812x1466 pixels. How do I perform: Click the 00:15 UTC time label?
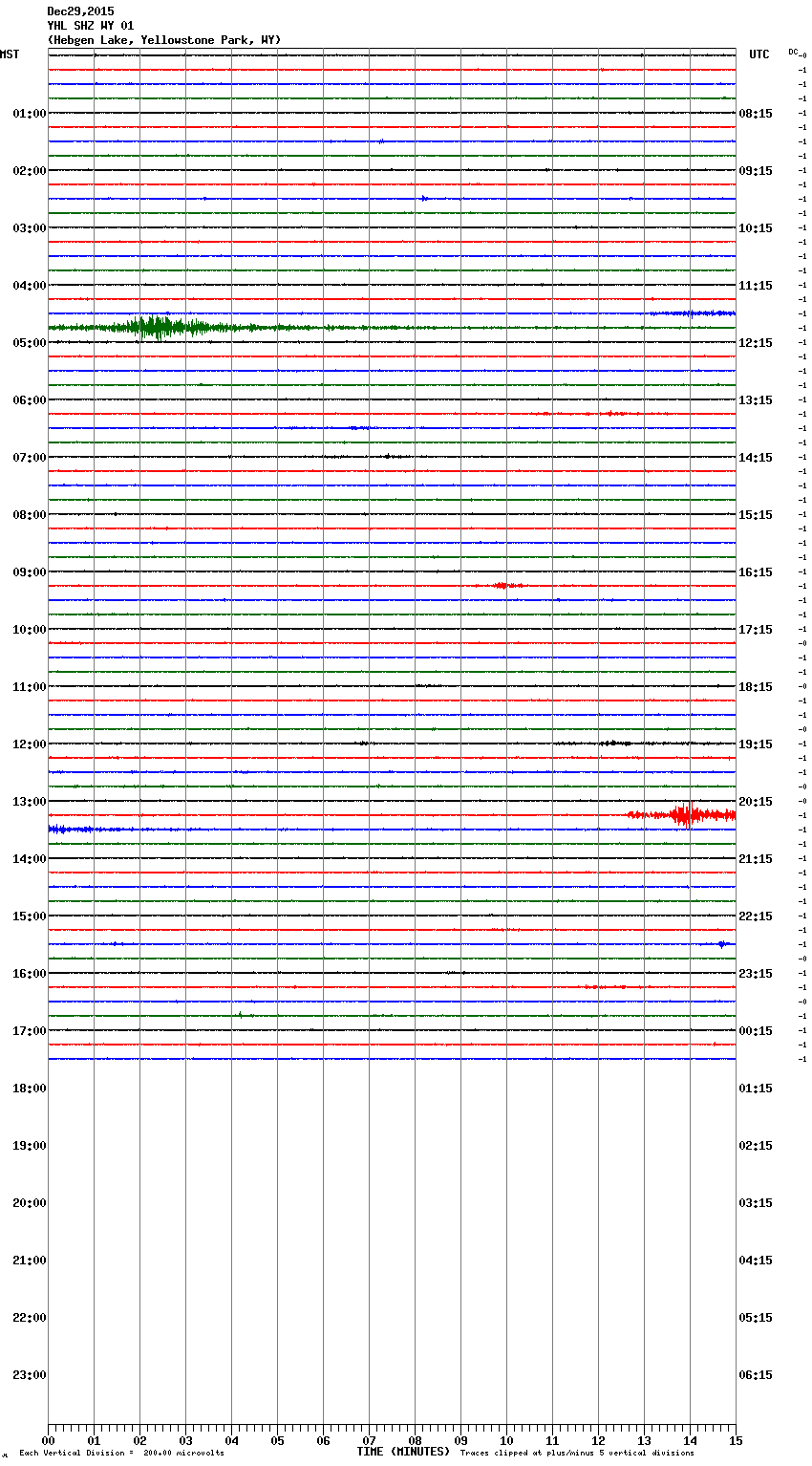click(x=756, y=1031)
